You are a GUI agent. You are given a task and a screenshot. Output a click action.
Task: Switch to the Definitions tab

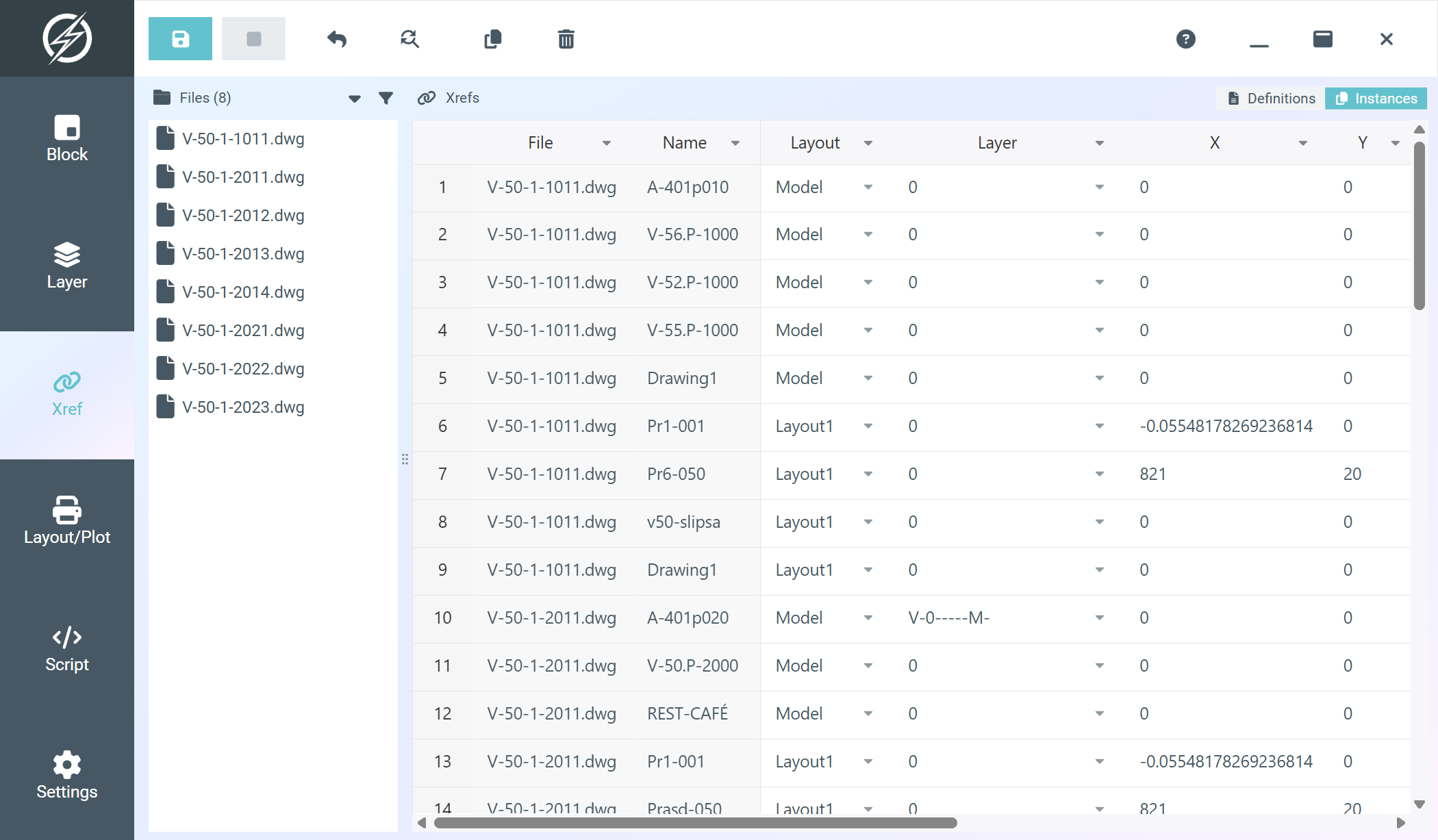coord(1271,99)
